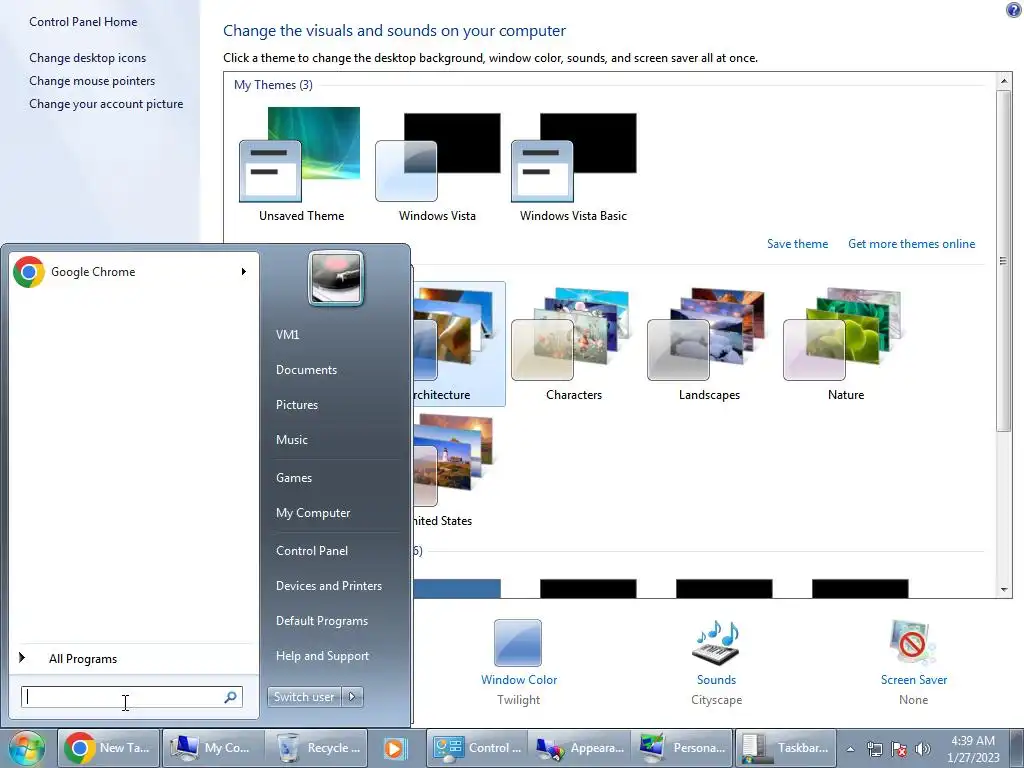The height and width of the screenshot is (768, 1024).
Task: Click theme list scroll up arrow
Action: pyautogui.click(x=1004, y=81)
